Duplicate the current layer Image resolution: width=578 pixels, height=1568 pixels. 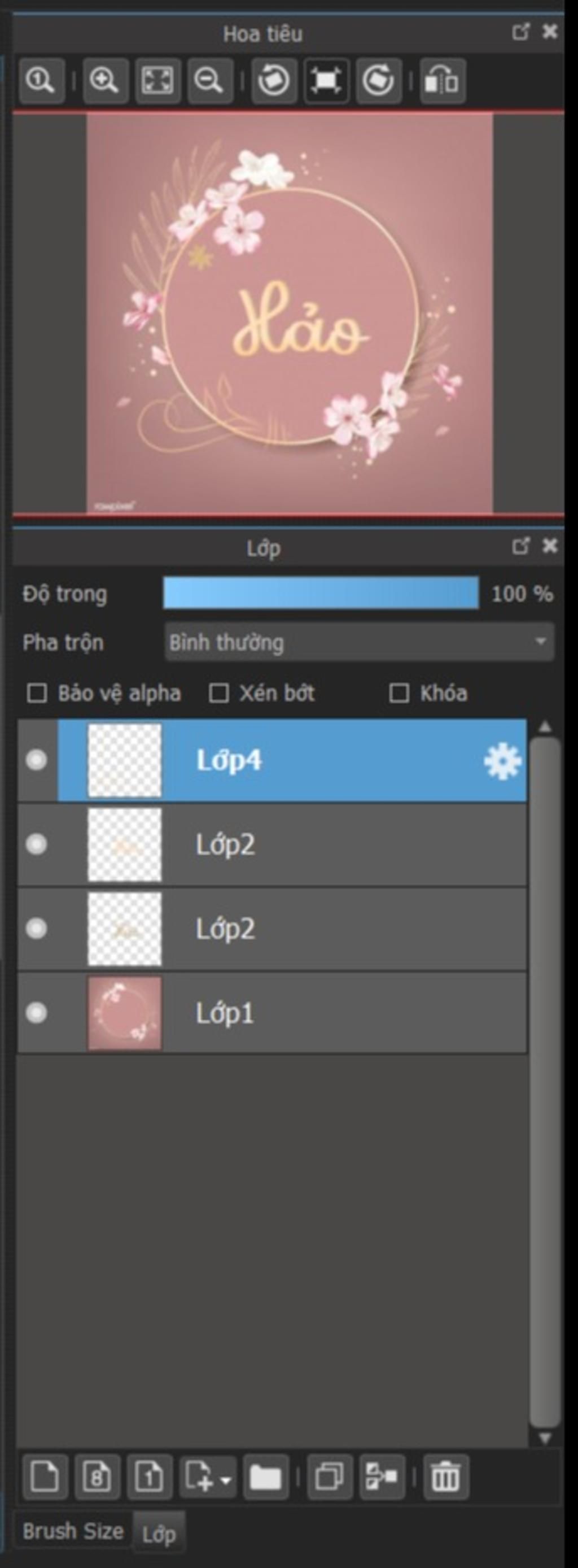[x=330, y=1476]
